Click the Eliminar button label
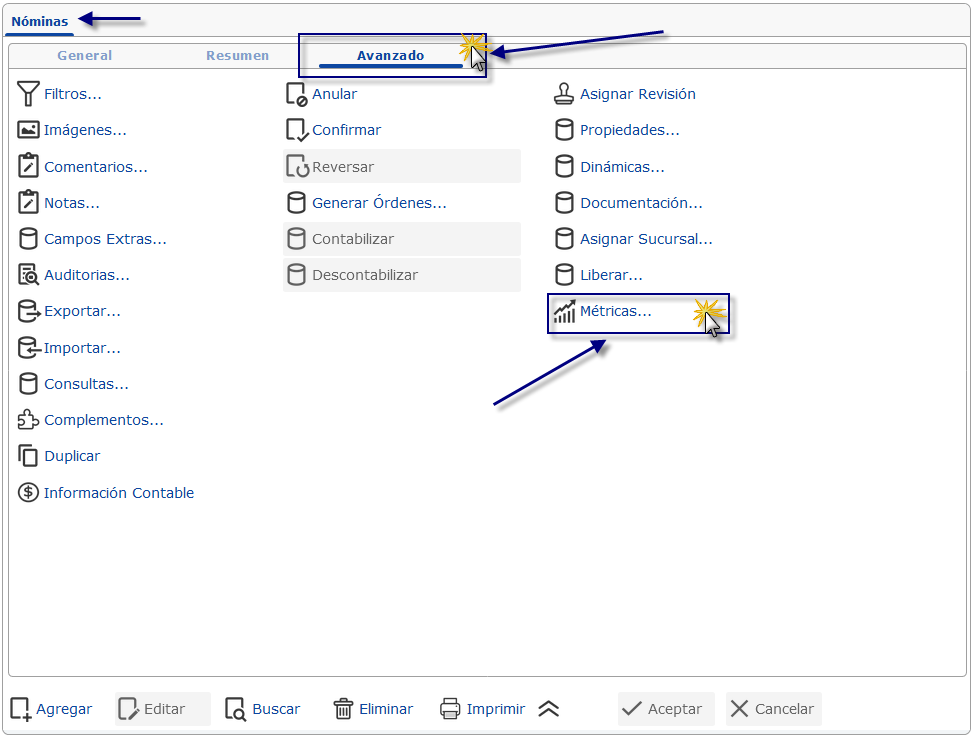The image size is (975, 736). tap(386, 709)
